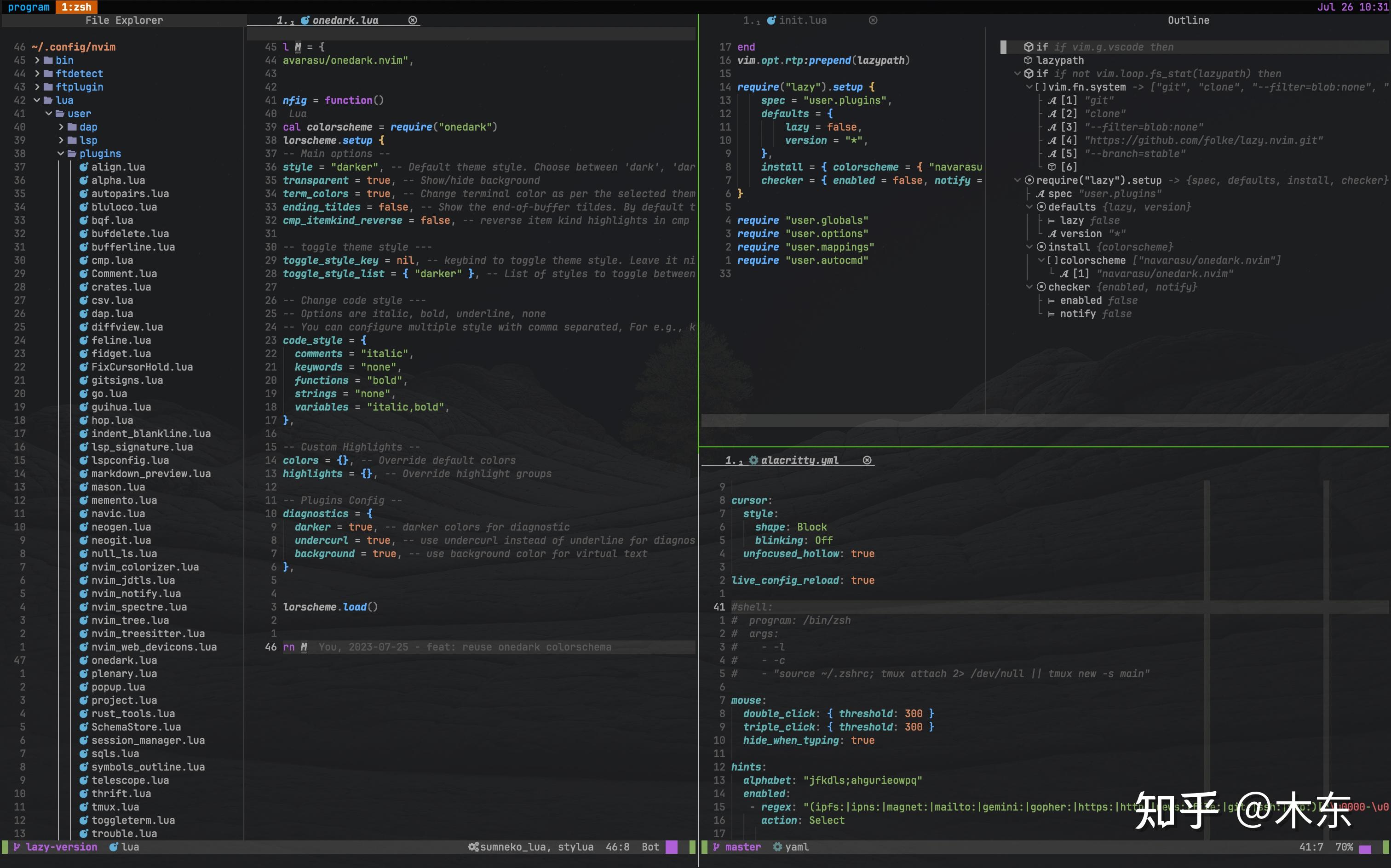Collapse the defaults node in Outline
The image size is (1391, 868).
tap(1029, 207)
